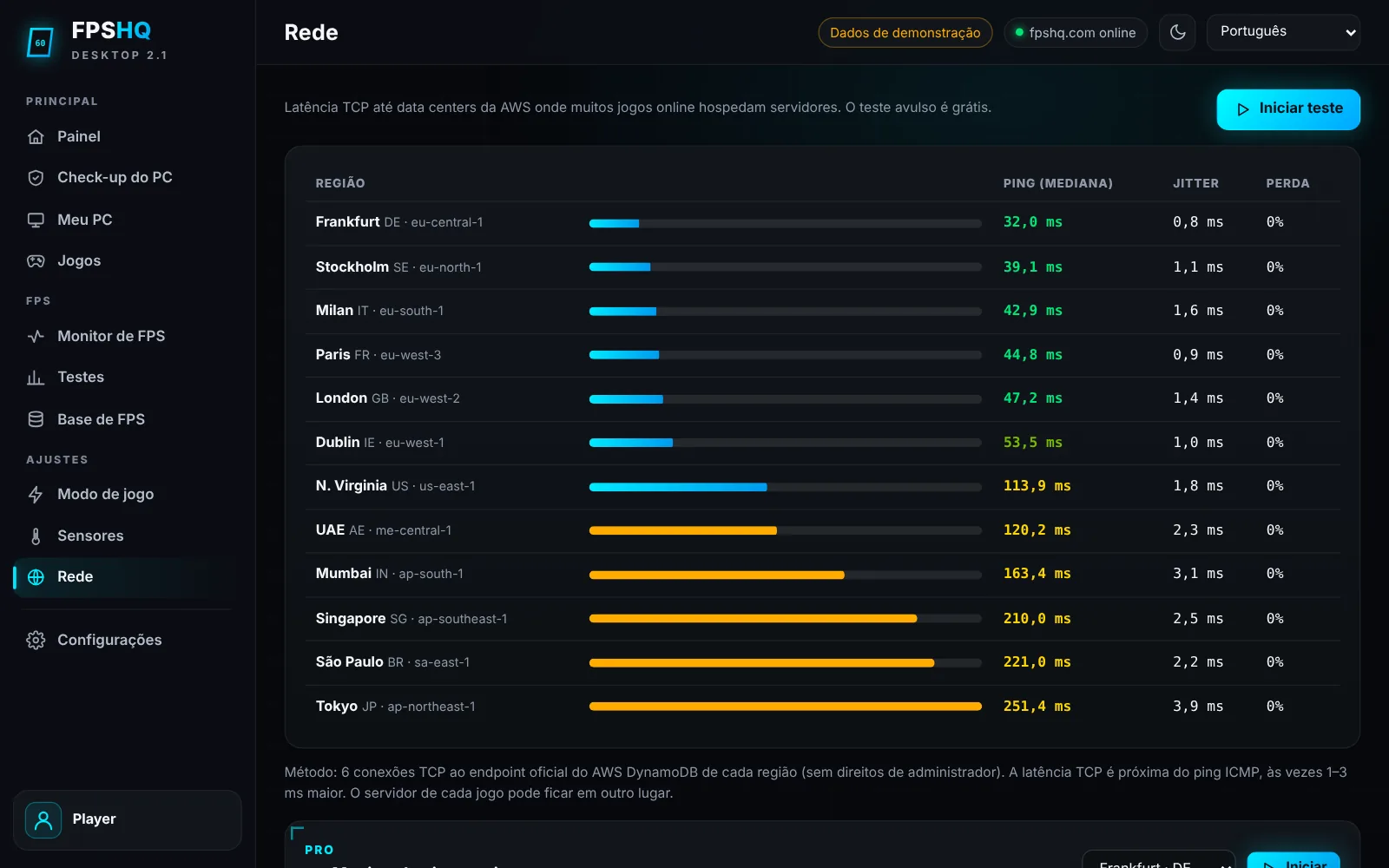The image size is (1389, 868).
Task: Toggle dark mode with the moon icon
Action: pyautogui.click(x=1177, y=32)
